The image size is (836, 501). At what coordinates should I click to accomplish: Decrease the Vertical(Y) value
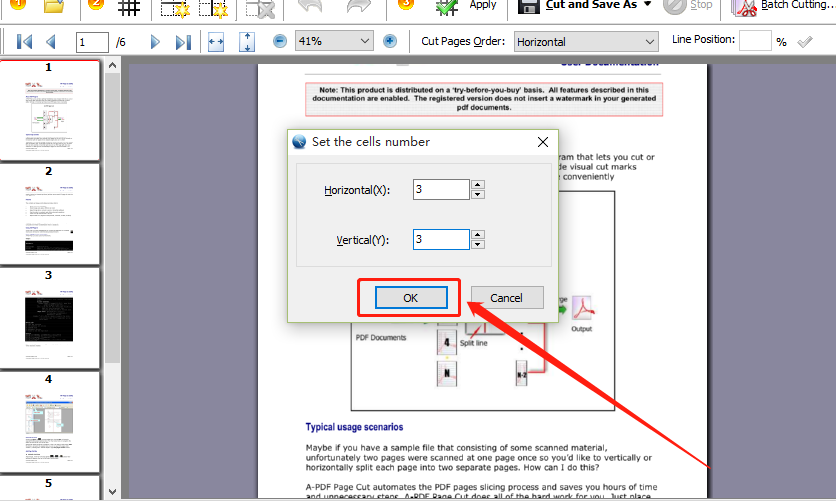coord(478,245)
